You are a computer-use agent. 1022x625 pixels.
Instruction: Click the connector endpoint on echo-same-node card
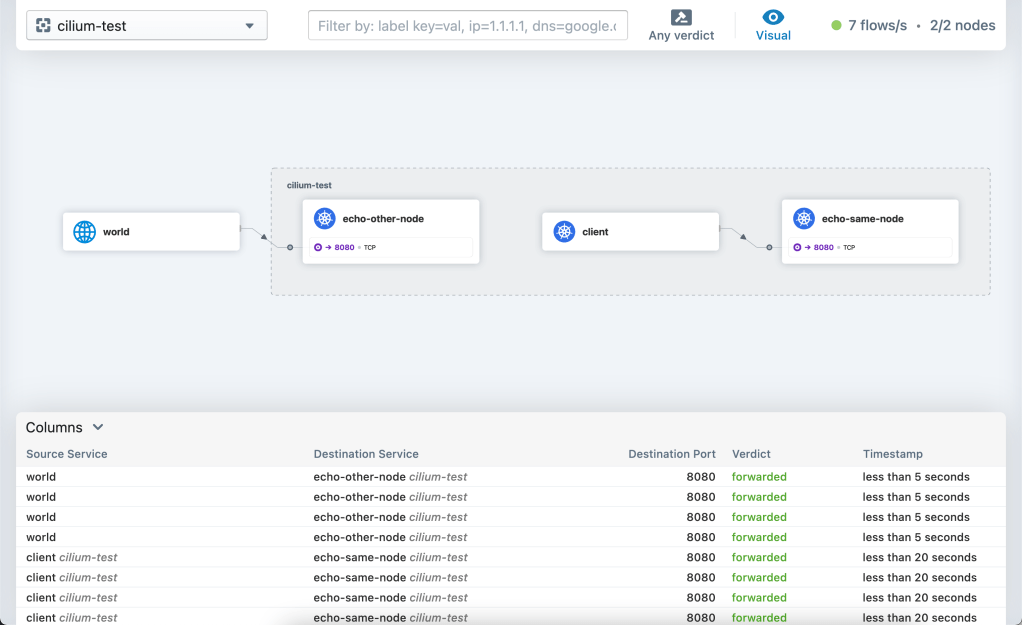(769, 247)
